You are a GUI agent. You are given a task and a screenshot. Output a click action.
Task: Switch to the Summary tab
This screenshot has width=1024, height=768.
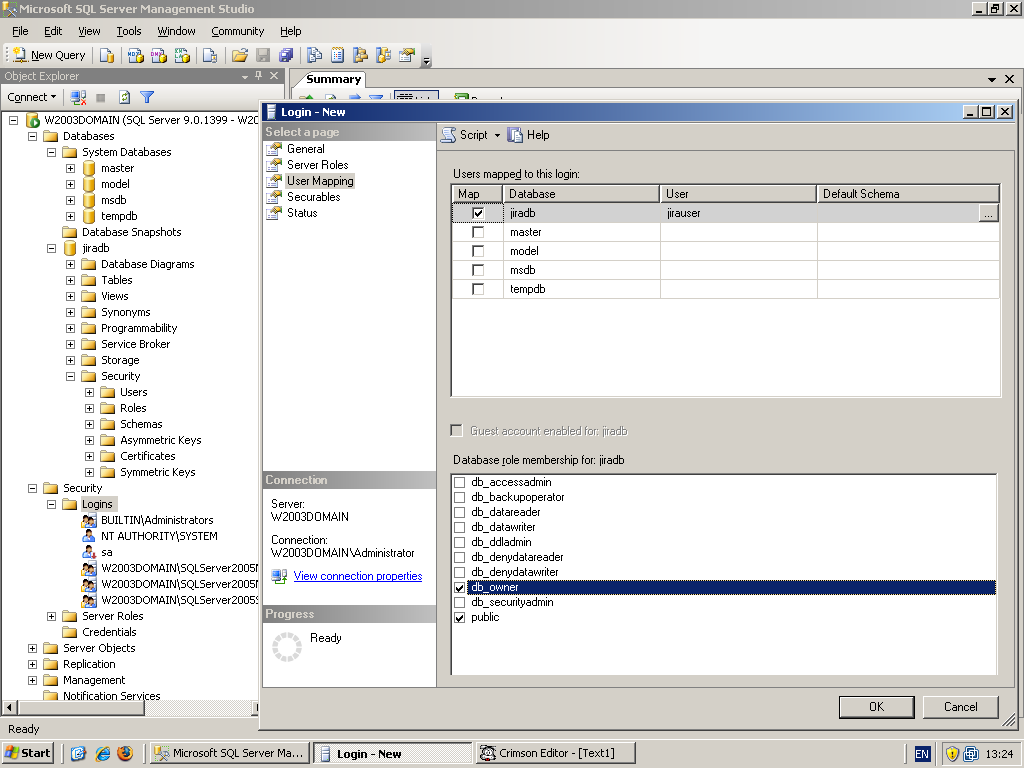[333, 79]
